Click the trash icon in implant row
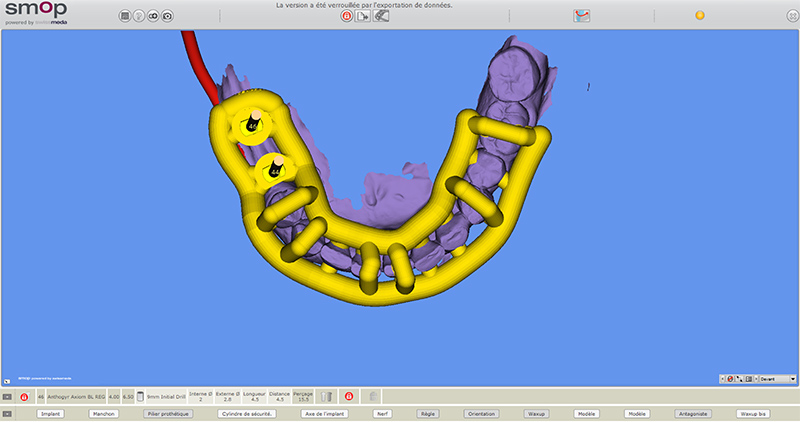 click(x=327, y=397)
